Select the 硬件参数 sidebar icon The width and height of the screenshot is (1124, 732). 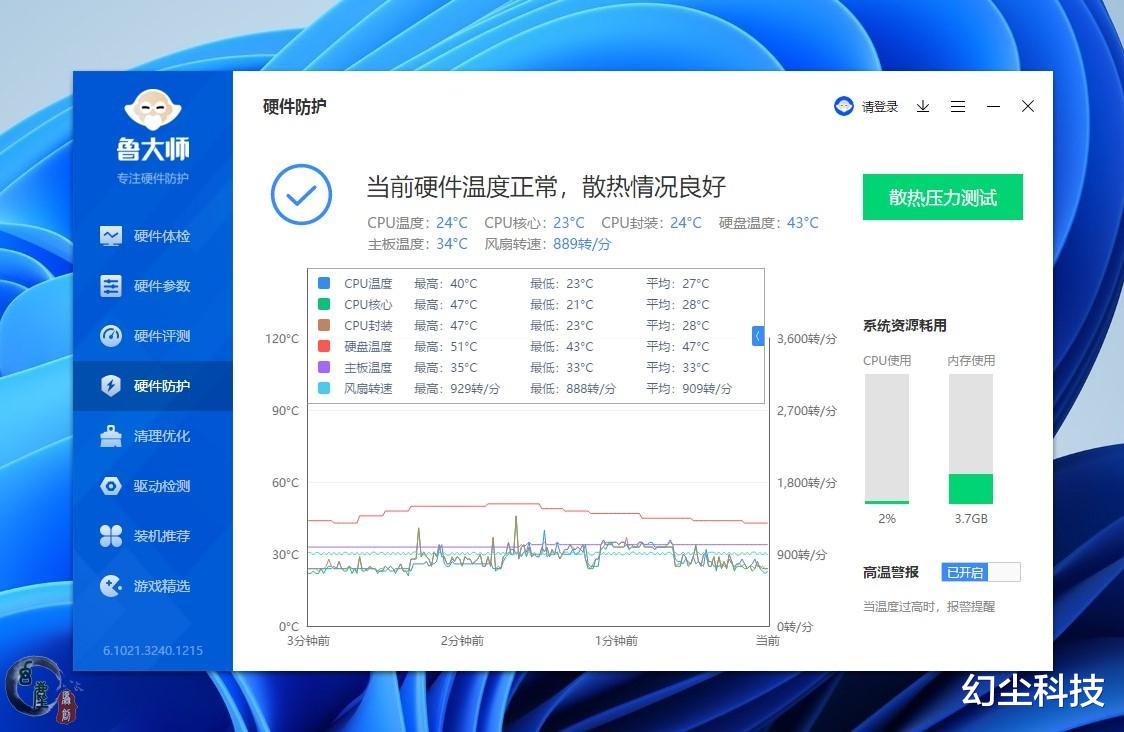(113, 285)
